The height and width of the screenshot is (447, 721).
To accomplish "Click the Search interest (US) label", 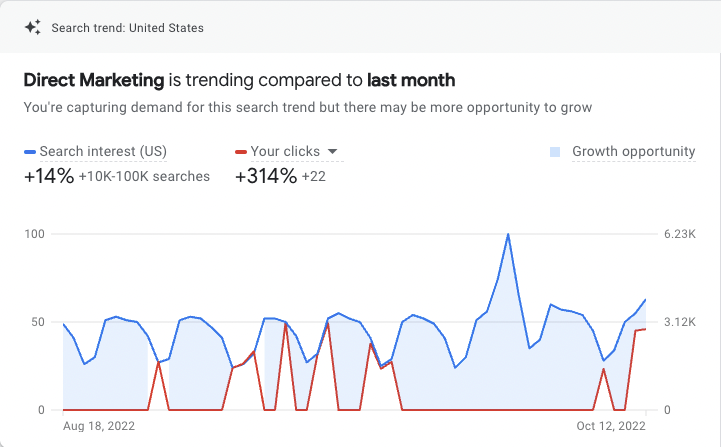I will 103,152.
